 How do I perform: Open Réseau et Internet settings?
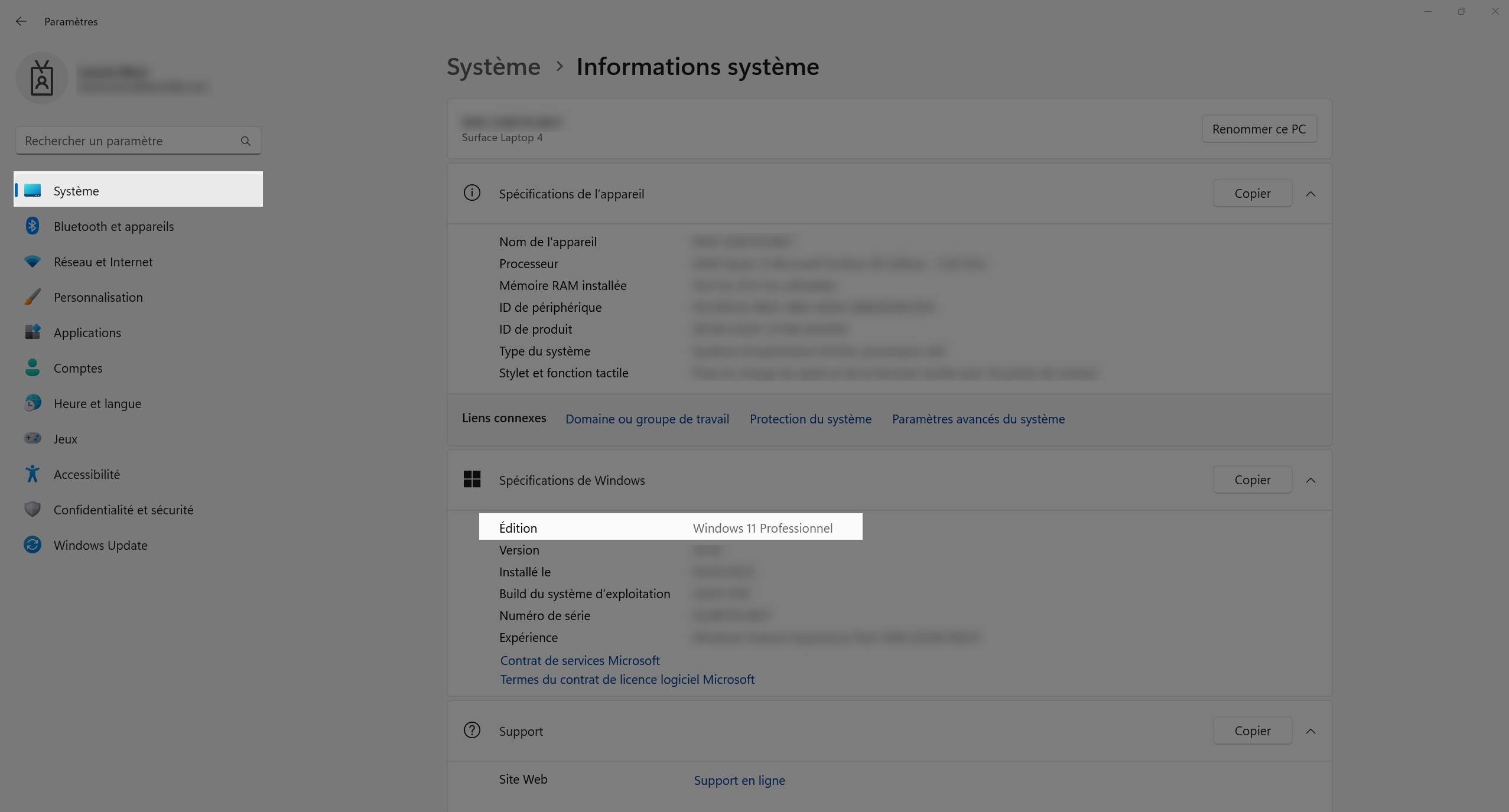[x=138, y=262]
